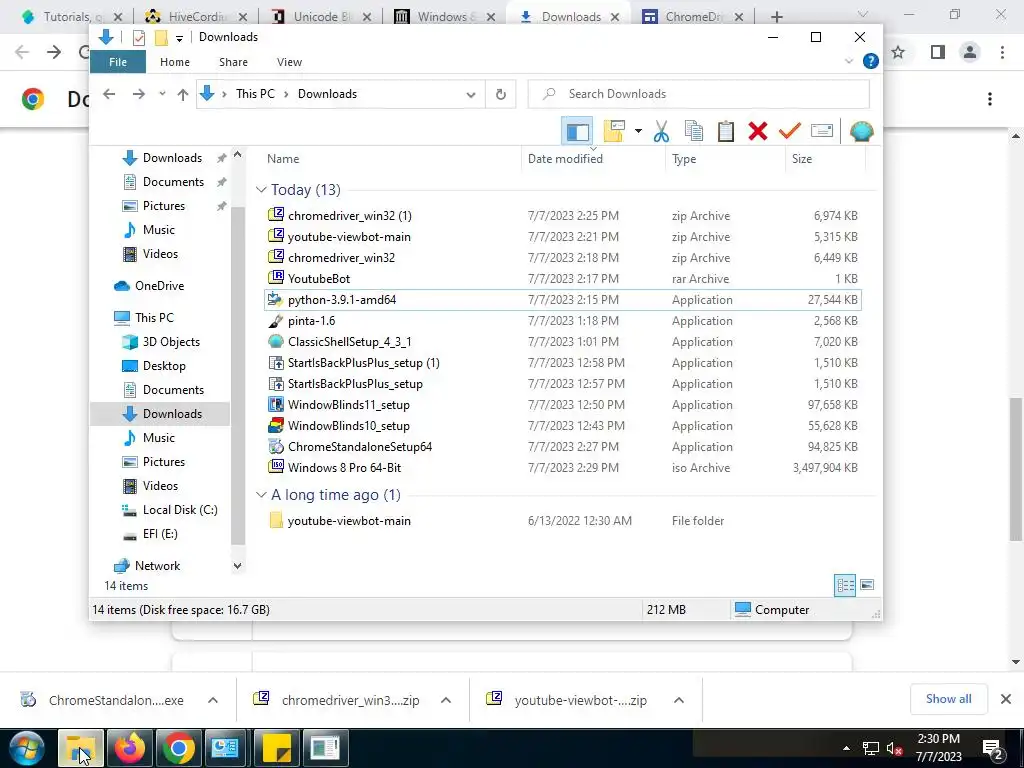Viewport: 1024px width, 768px height.
Task: Open pinned Downloads in Quick access
Action: (x=172, y=158)
